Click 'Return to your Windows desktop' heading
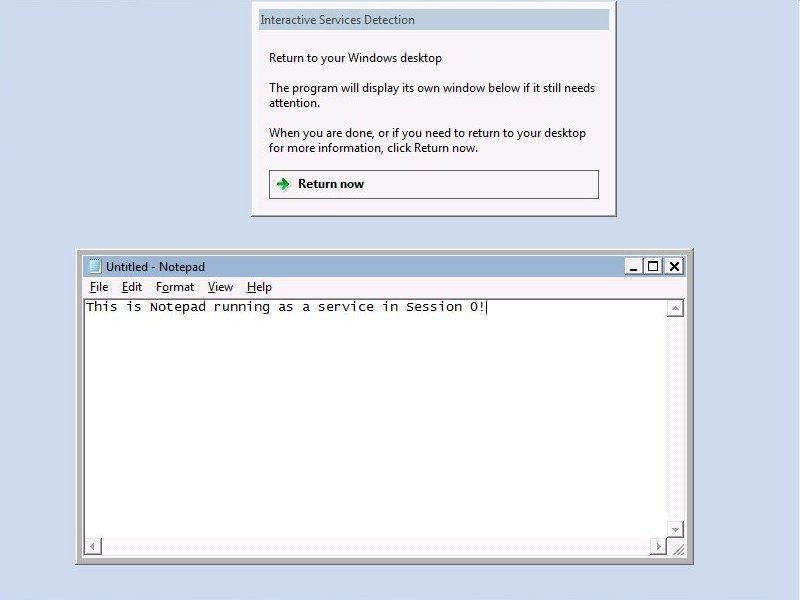This screenshot has height=600, width=800. [355, 58]
